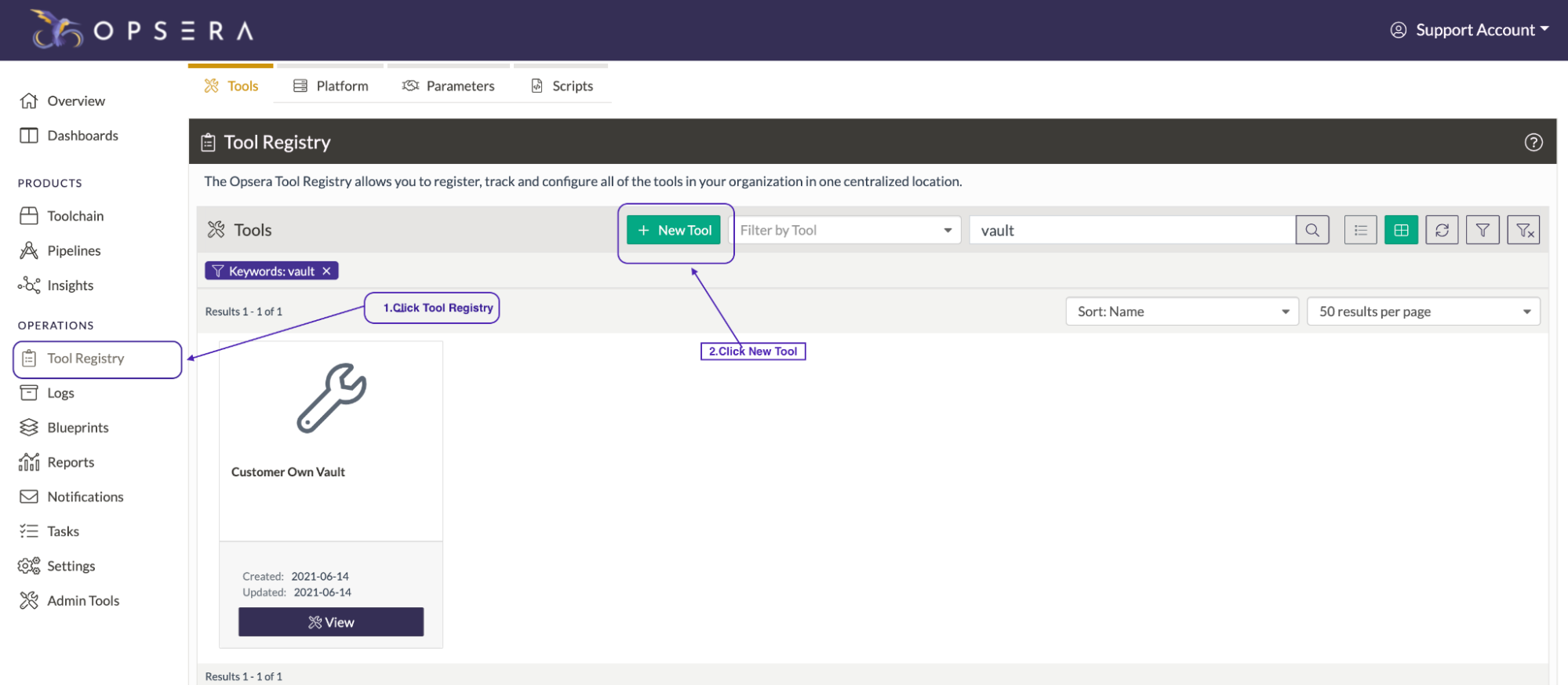Click the search field containing vault
The height and width of the screenshot is (685, 1568).
(x=1132, y=230)
